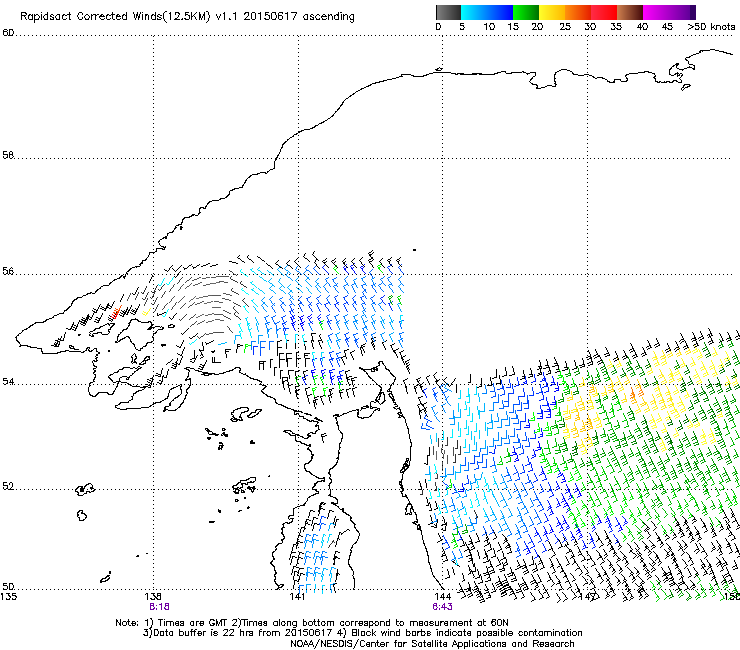Screen dimensions: 740x650
Task: Click the longitude label '135' at bottom left
Action: (x=9, y=596)
